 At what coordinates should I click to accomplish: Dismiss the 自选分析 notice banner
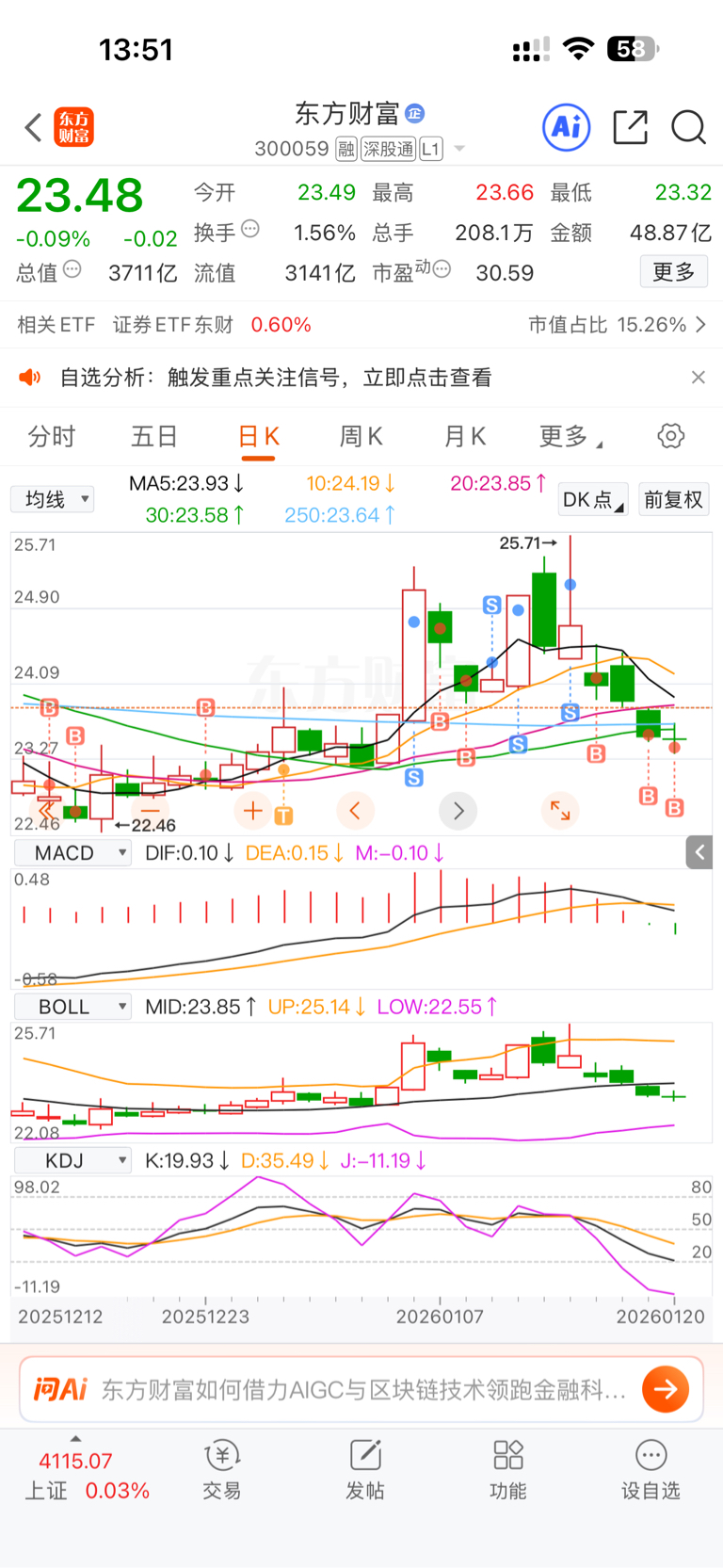(x=698, y=378)
